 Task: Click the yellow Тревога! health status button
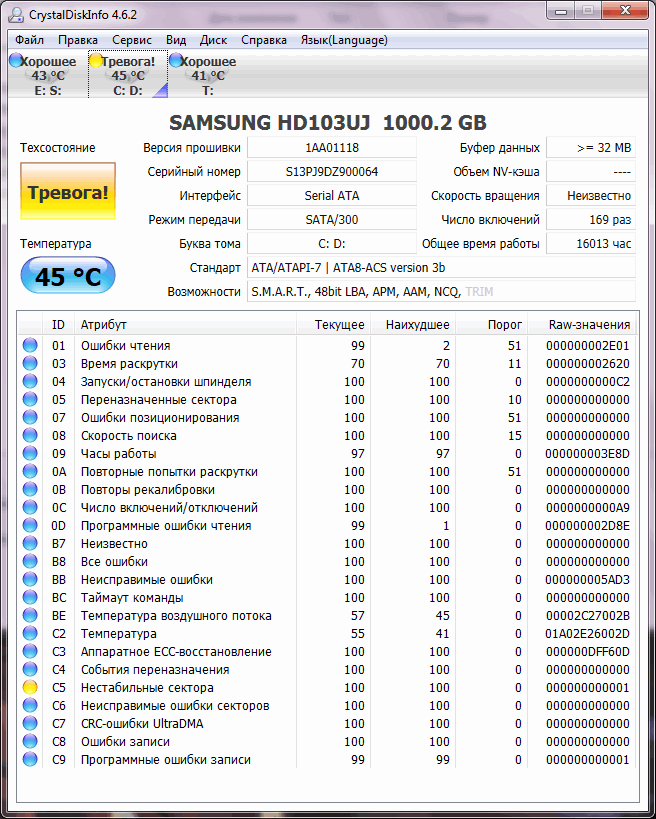coord(68,192)
